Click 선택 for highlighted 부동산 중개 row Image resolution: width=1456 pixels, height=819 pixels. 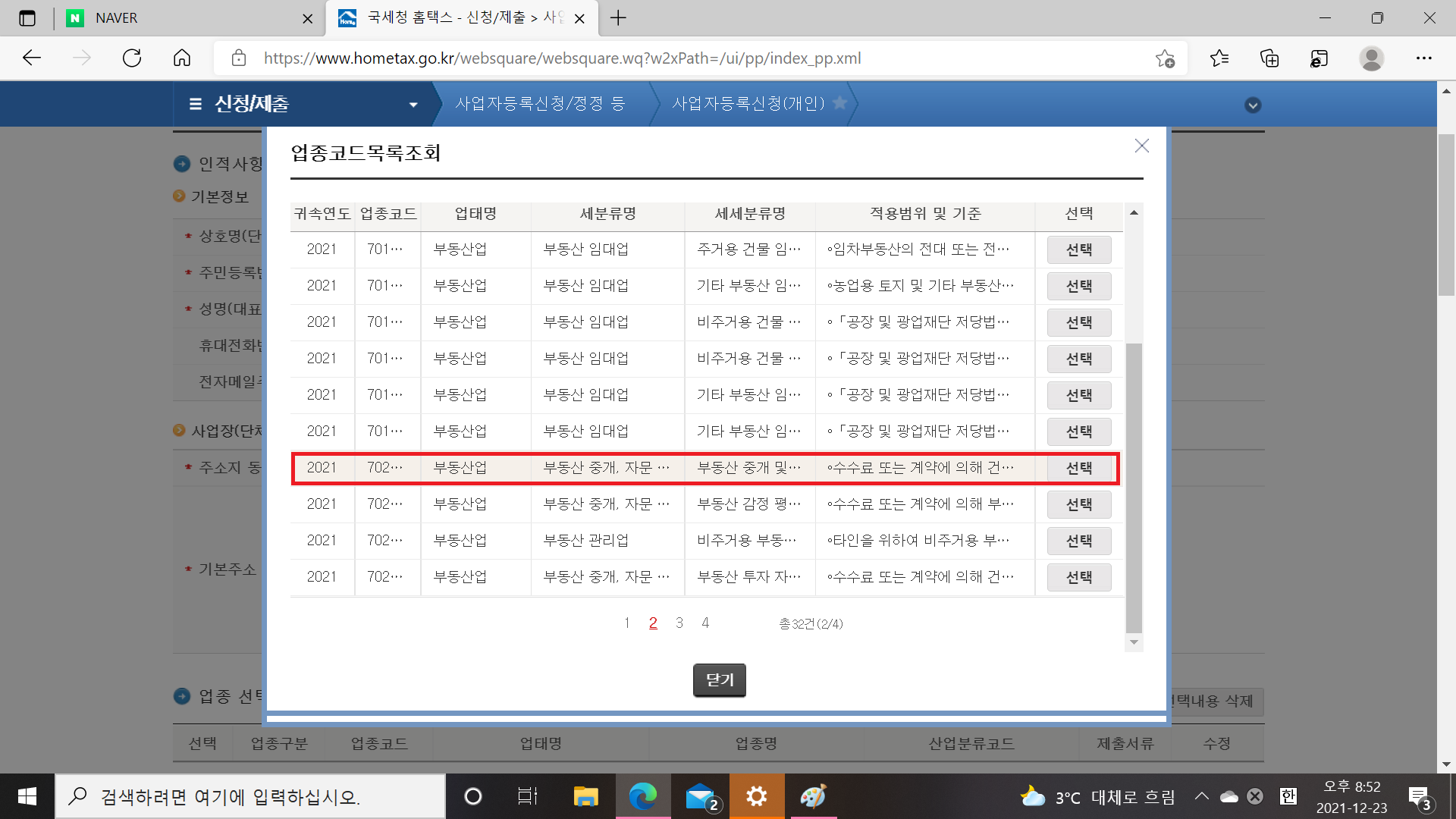coord(1078,468)
